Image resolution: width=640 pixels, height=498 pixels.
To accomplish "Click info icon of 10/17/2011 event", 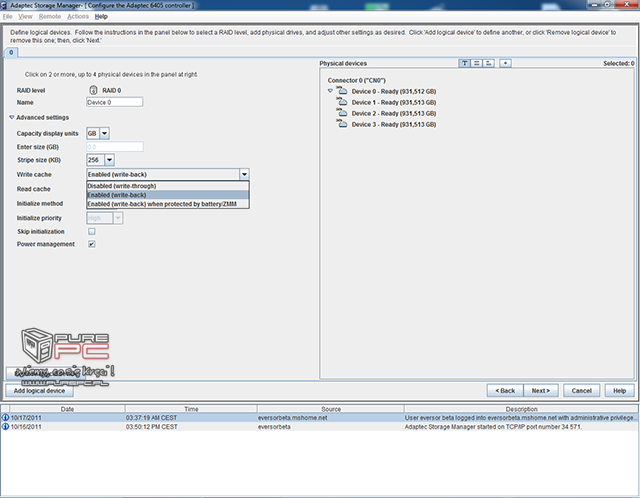I will 5,418.
